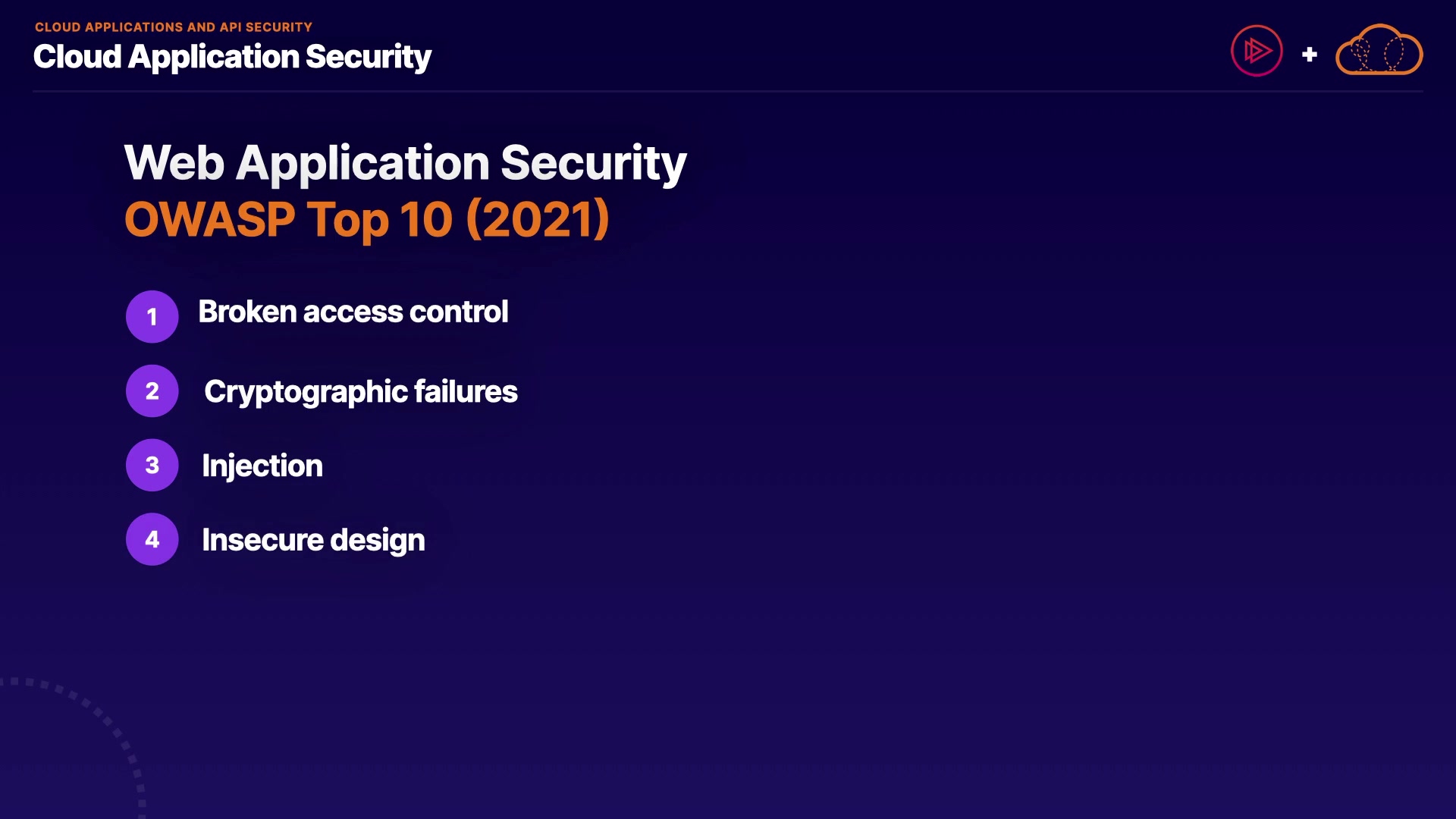Select the 'Broken access control' list item

pos(353,312)
